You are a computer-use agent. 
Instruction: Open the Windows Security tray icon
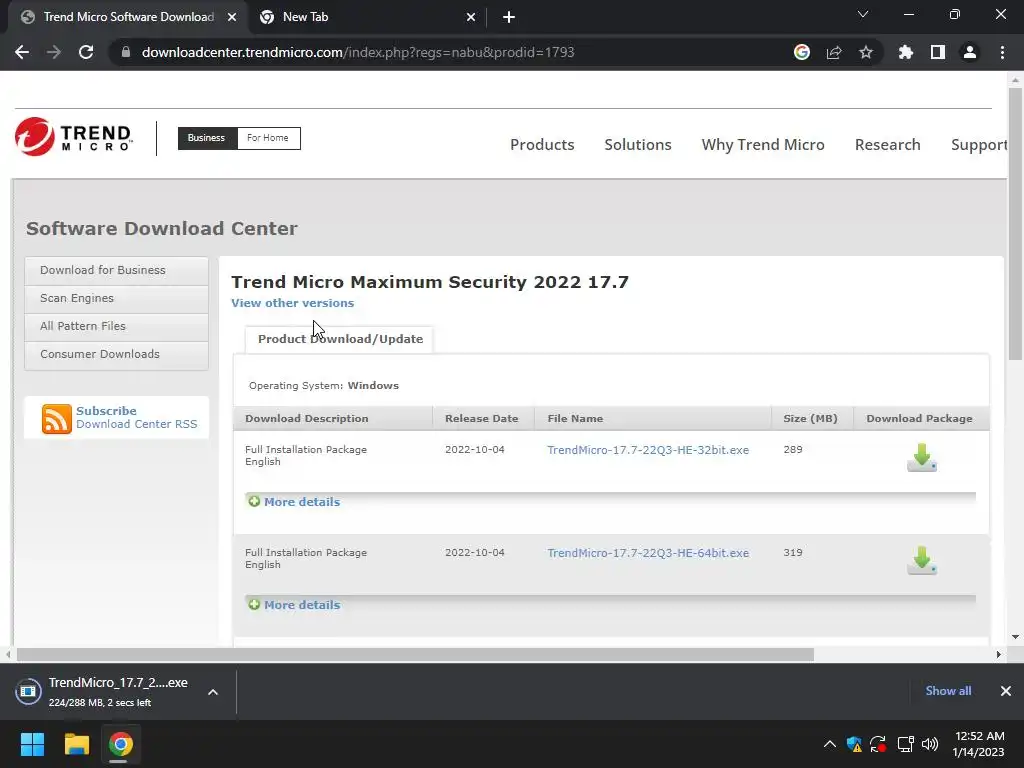[854, 744]
